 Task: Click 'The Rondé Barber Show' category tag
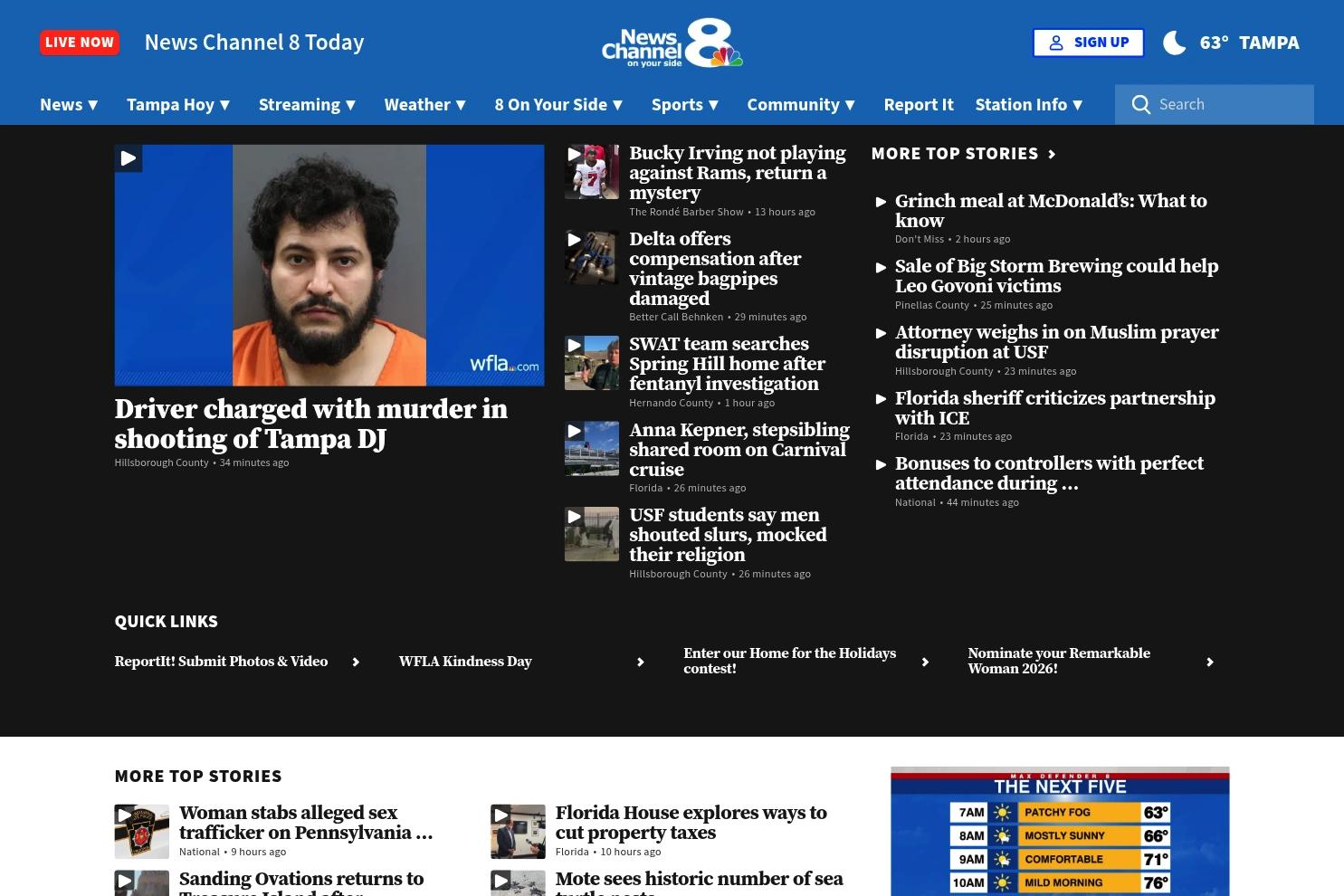point(686,212)
